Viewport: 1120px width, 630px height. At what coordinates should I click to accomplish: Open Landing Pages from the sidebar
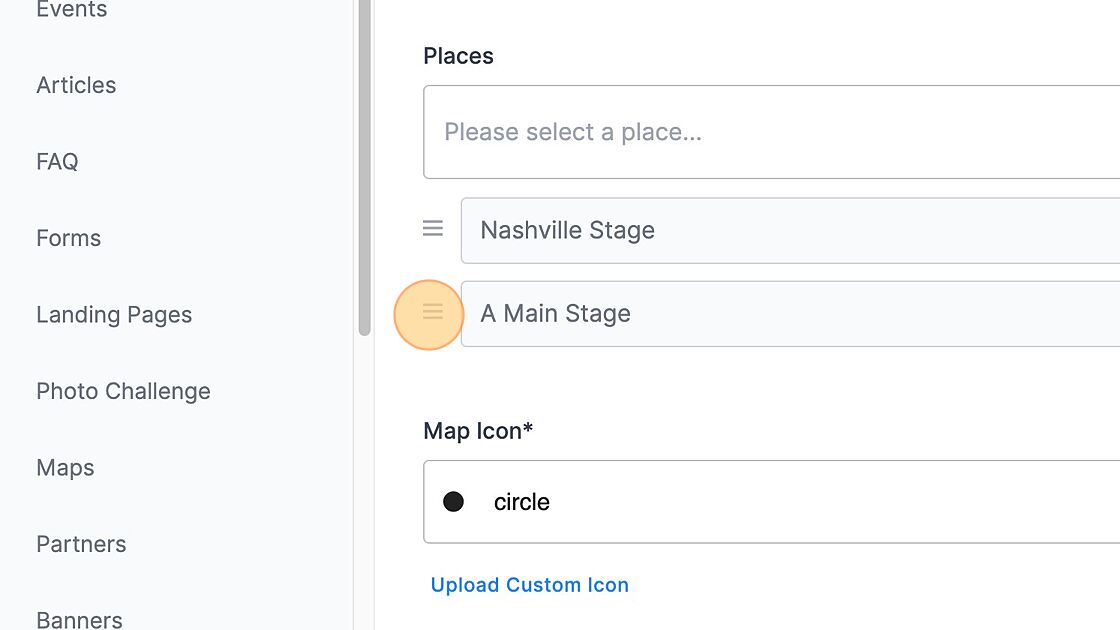click(114, 315)
